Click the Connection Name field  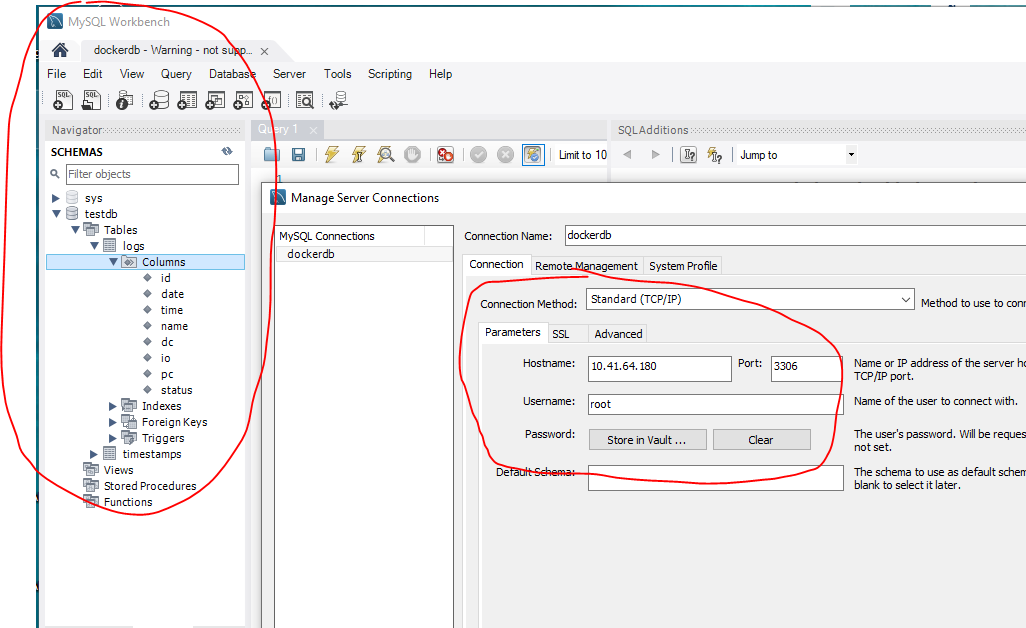[x=795, y=236]
